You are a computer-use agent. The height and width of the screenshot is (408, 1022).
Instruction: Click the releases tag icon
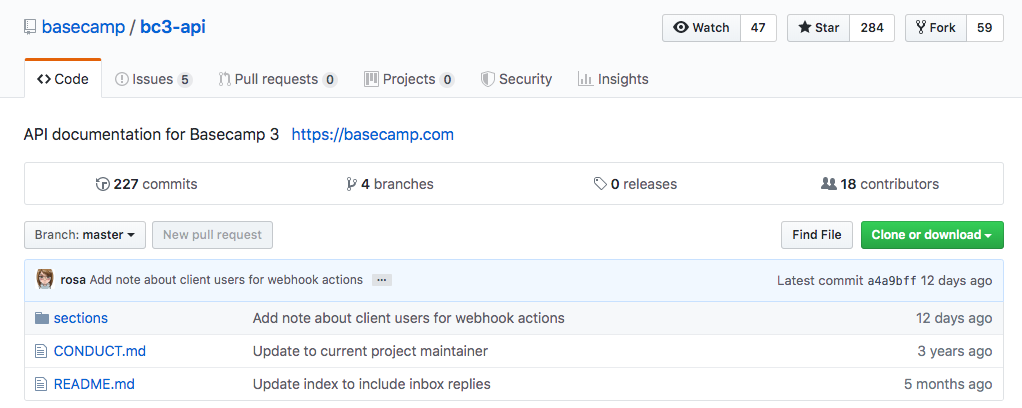tap(600, 184)
